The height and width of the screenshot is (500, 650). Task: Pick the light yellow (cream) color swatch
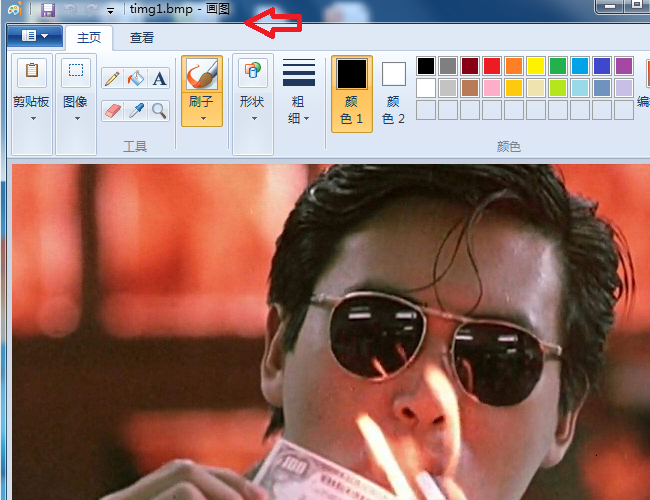[x=536, y=88]
